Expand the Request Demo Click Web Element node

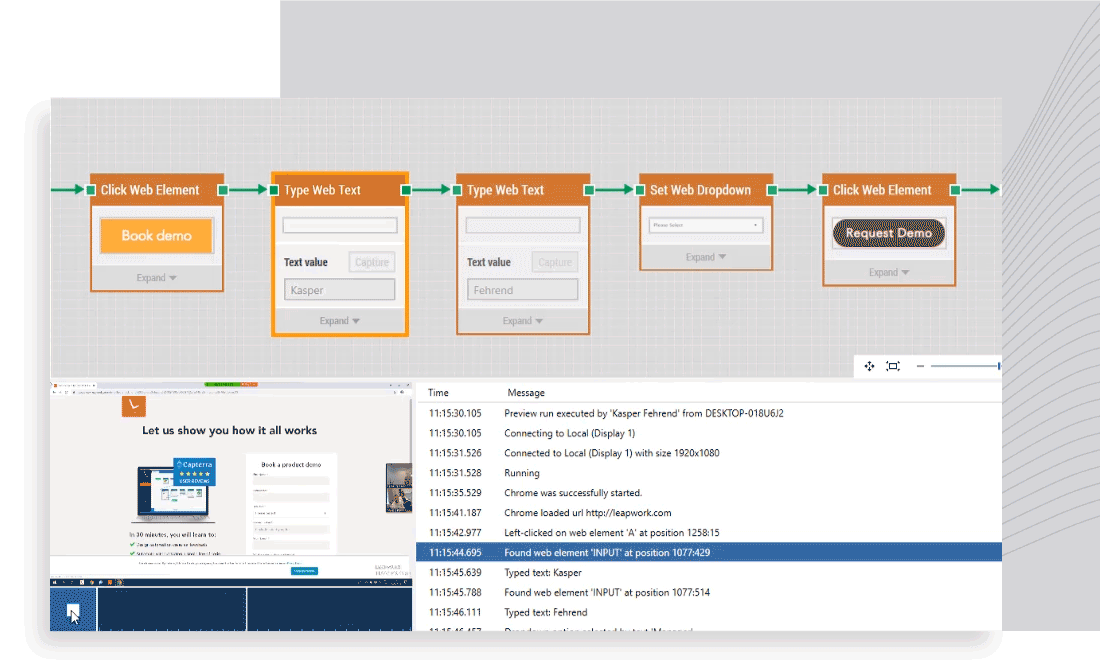point(888,272)
